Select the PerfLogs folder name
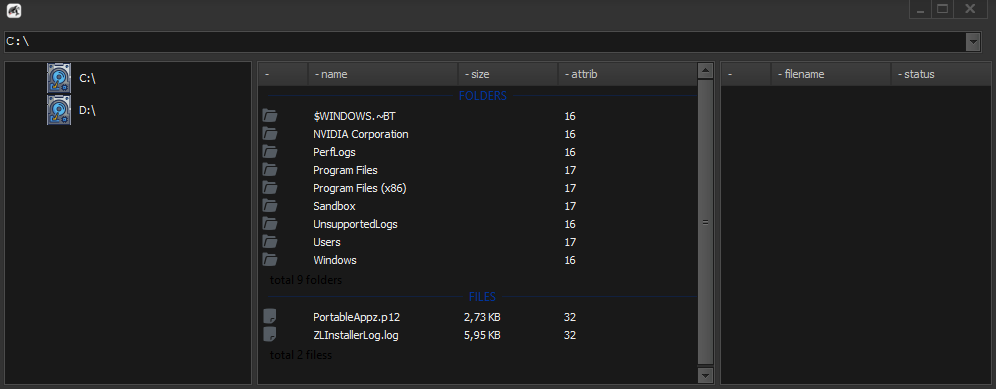Screen dimensions: 996x389 pos(334,152)
